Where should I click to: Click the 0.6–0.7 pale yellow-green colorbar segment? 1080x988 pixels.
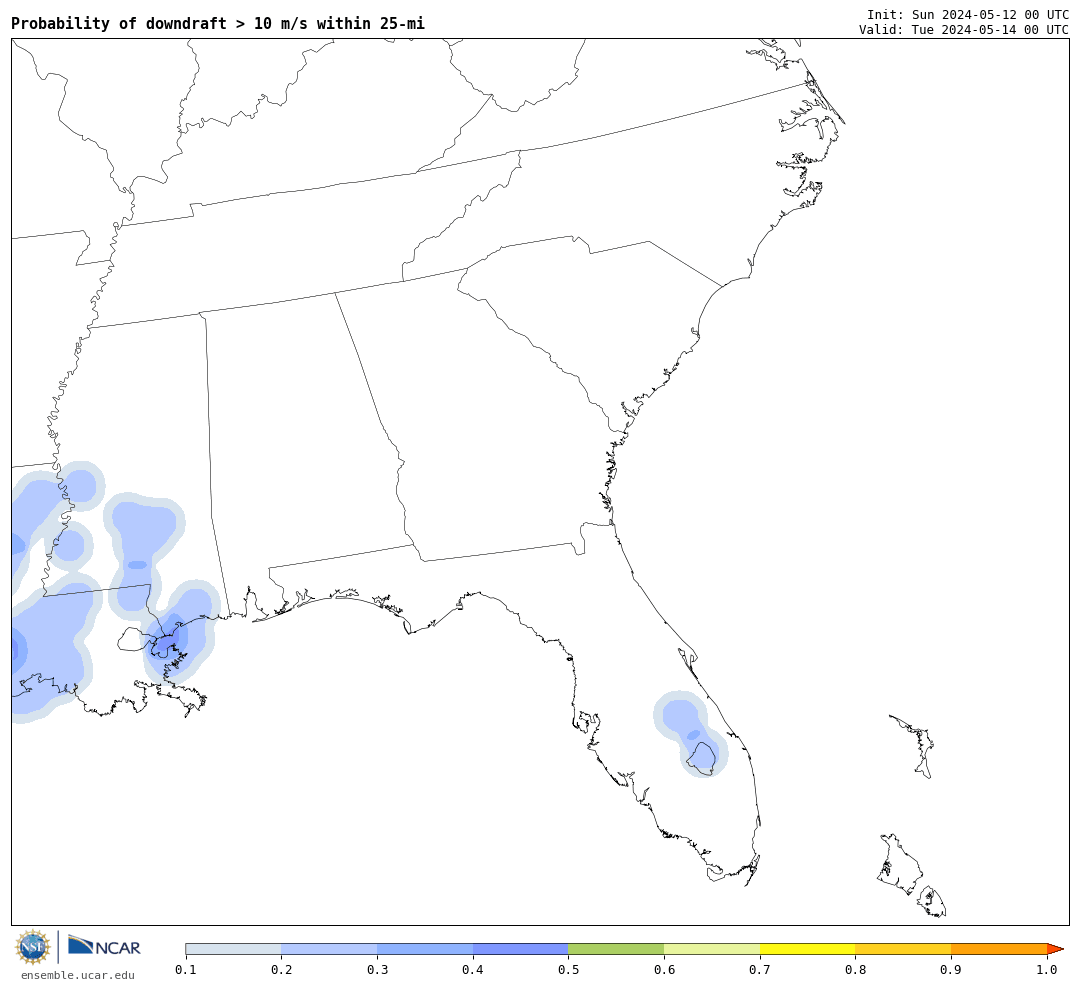[712, 949]
